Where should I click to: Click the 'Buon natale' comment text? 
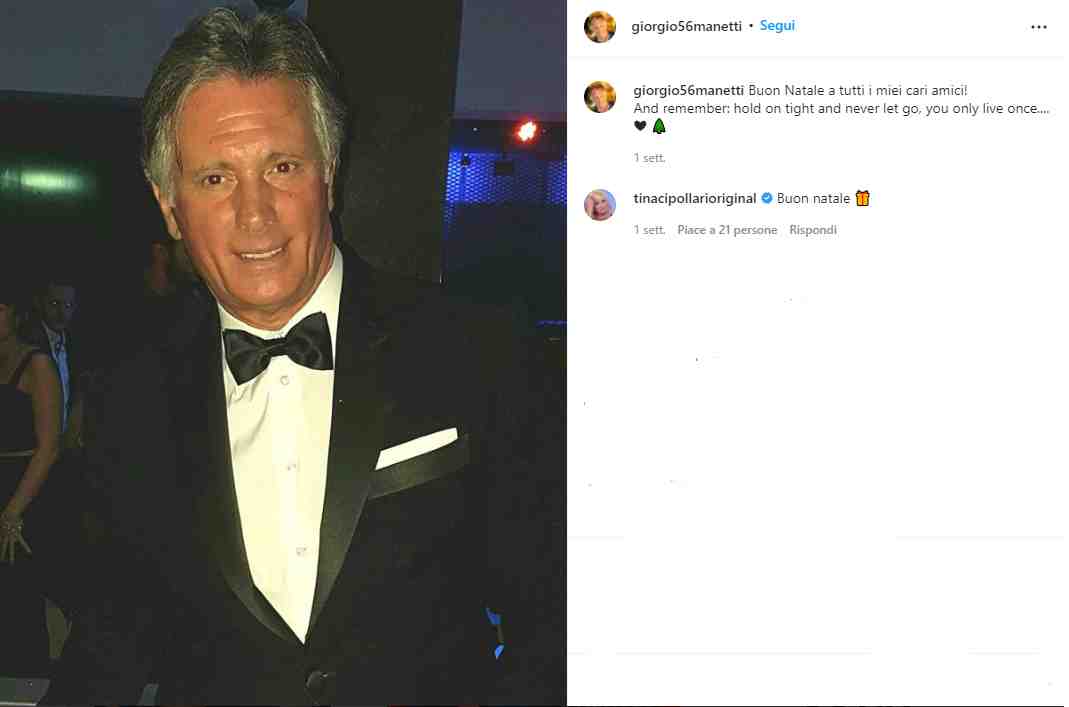(813, 198)
